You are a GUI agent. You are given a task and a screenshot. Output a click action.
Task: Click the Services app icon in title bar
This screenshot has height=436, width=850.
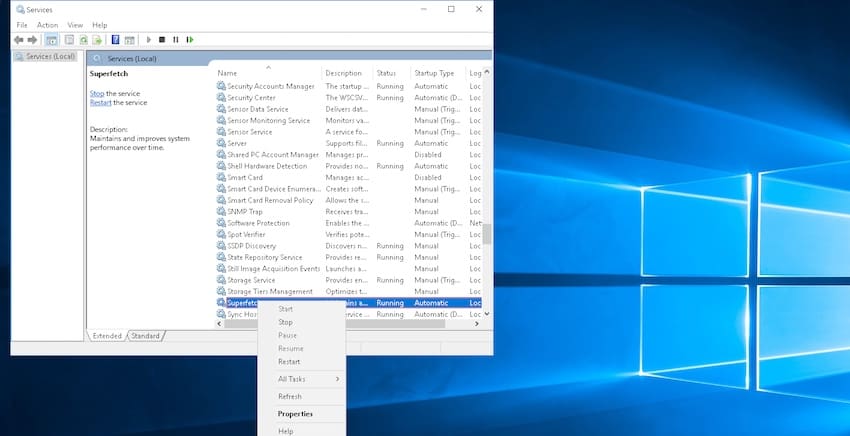21,9
